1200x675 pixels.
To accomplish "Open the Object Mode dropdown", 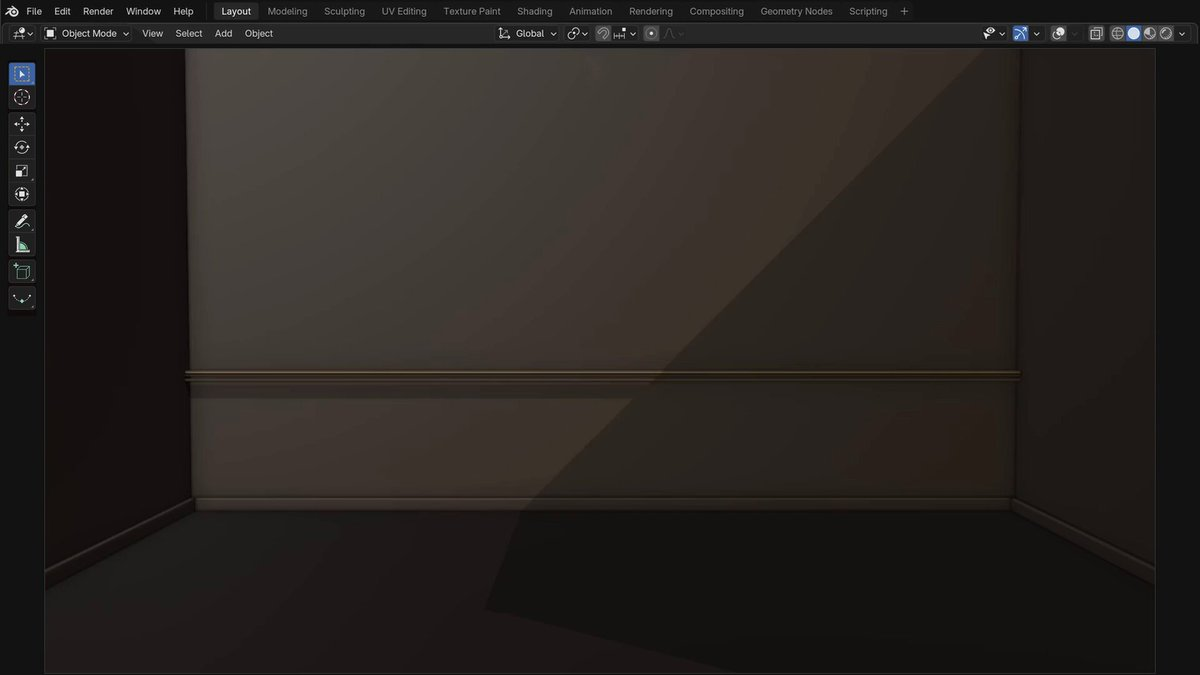I will (x=87, y=33).
